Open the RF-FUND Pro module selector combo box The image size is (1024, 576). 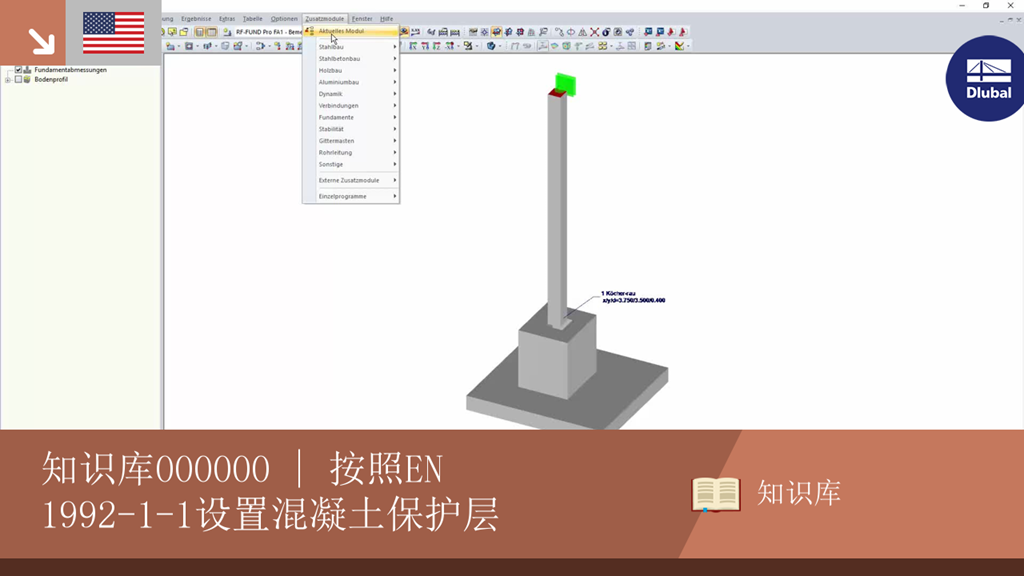tap(268, 31)
